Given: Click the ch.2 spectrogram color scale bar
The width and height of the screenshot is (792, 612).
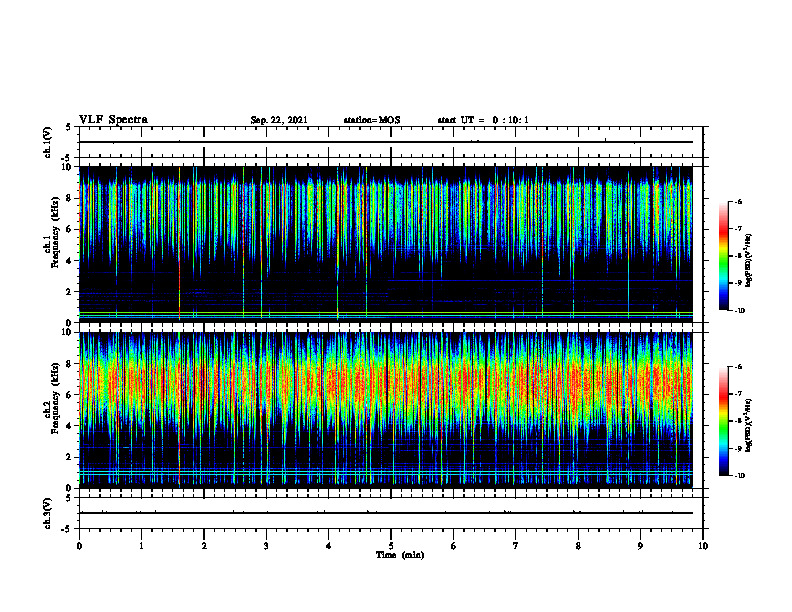Looking at the screenshot, I should pos(723,421).
